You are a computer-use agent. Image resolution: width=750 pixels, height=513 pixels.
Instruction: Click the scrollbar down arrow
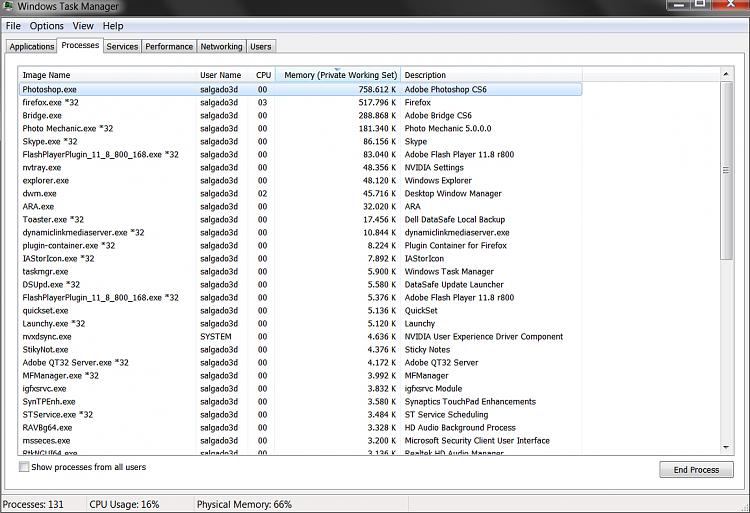point(726,448)
